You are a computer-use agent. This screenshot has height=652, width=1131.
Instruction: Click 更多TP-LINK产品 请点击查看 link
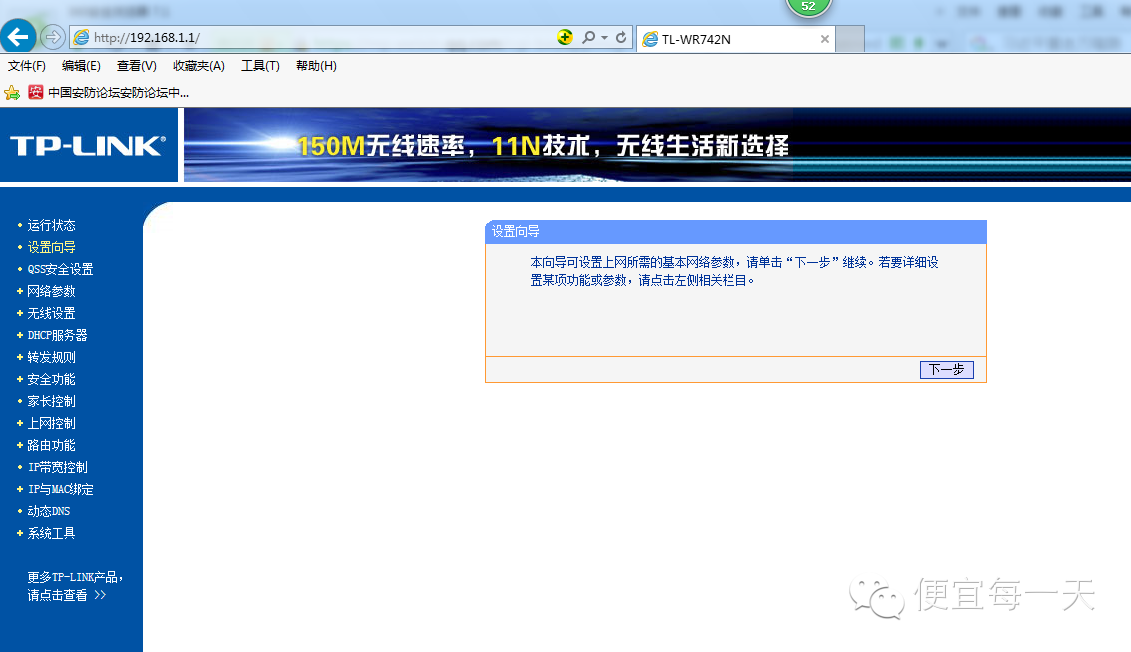[x=75, y=586]
